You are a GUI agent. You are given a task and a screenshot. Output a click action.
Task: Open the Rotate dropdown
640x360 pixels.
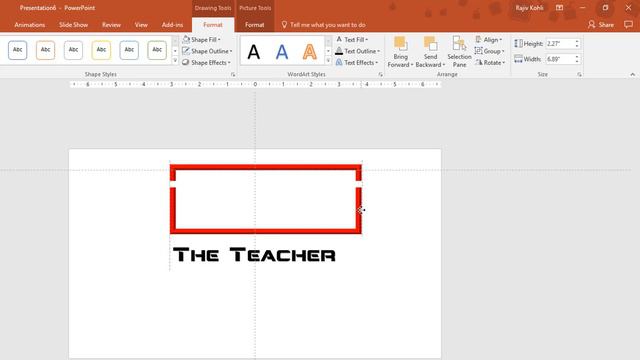[x=490, y=62]
